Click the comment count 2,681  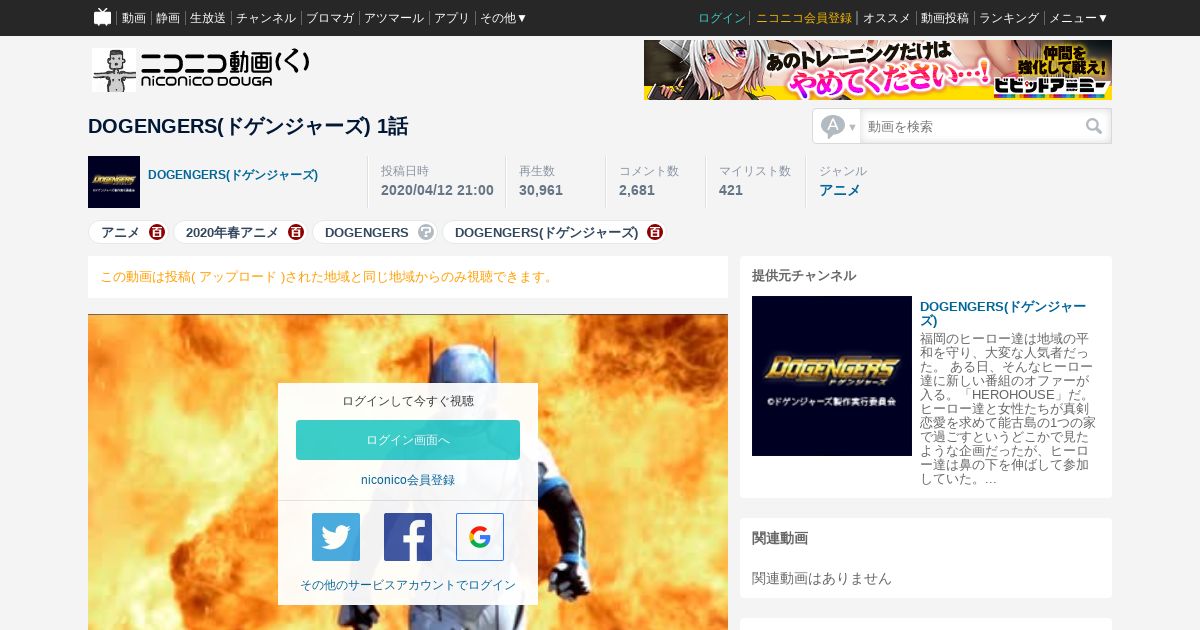(637, 190)
